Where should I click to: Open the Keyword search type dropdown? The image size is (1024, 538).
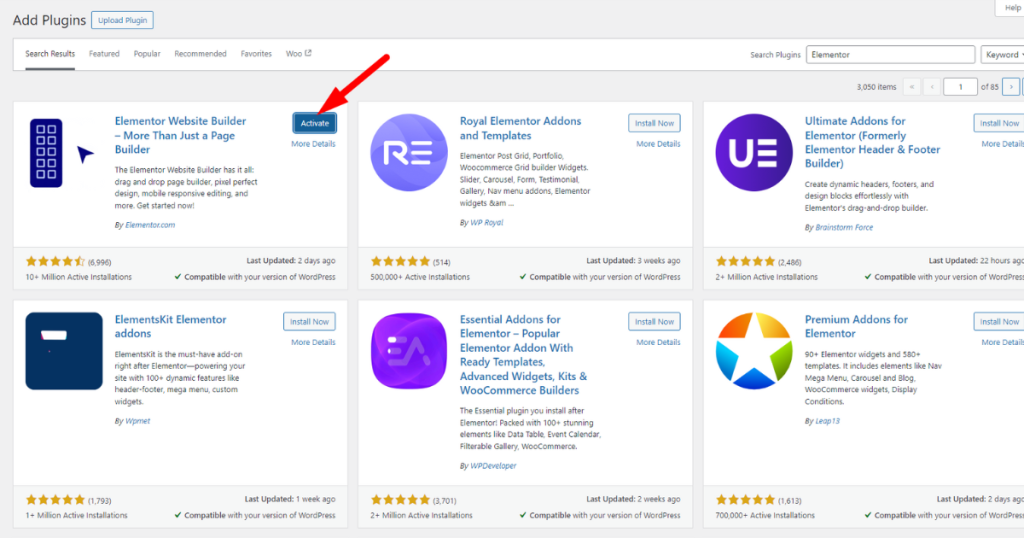click(1003, 54)
